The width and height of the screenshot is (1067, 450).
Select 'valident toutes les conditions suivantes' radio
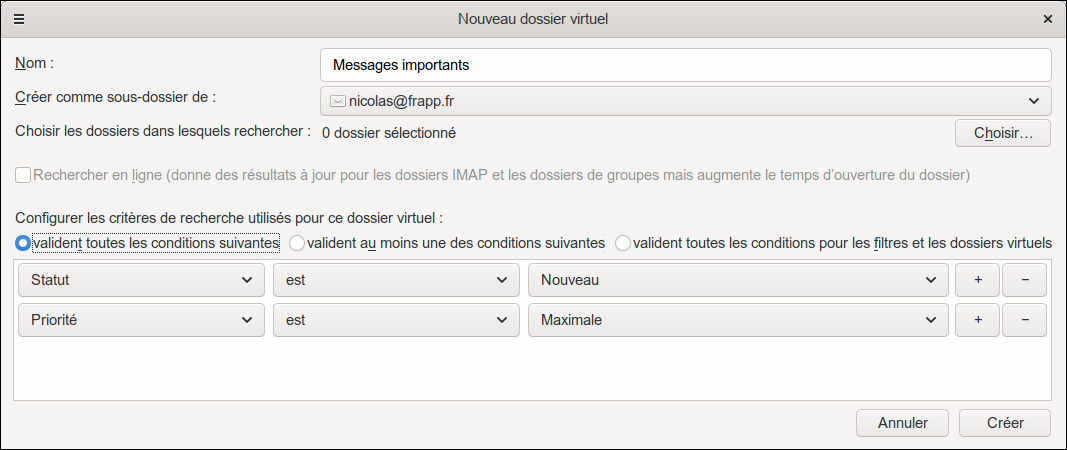23,243
